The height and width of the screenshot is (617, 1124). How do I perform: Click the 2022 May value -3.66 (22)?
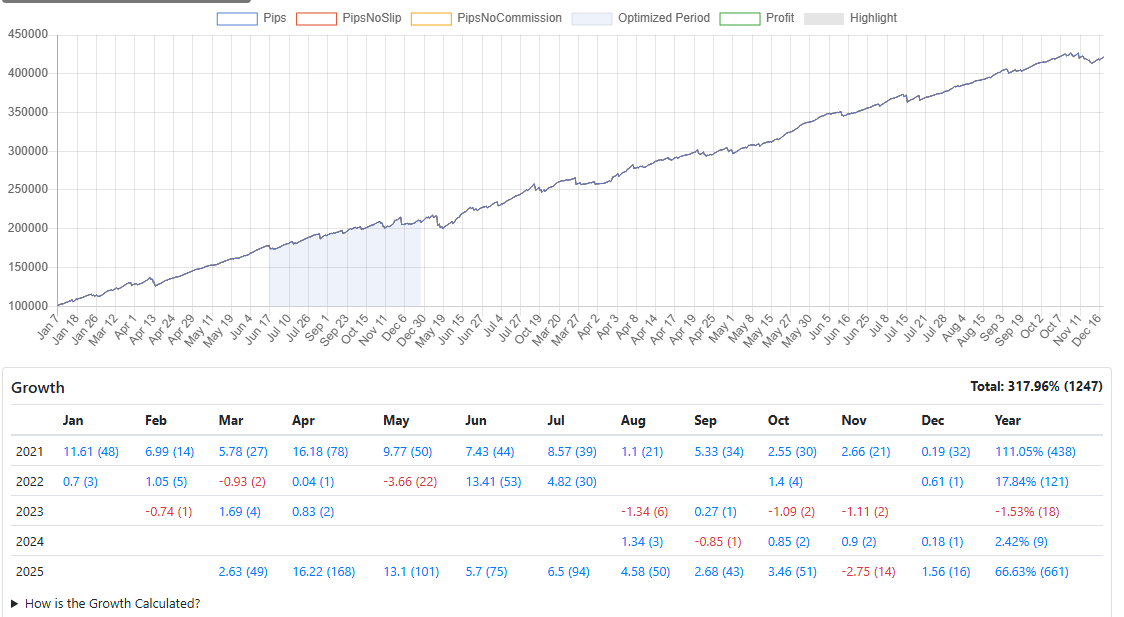(410, 482)
